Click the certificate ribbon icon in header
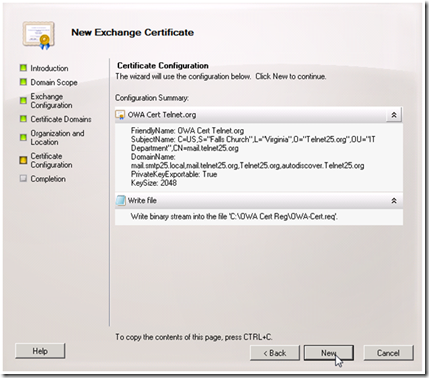This screenshot has width=429, height=378. click(39, 35)
